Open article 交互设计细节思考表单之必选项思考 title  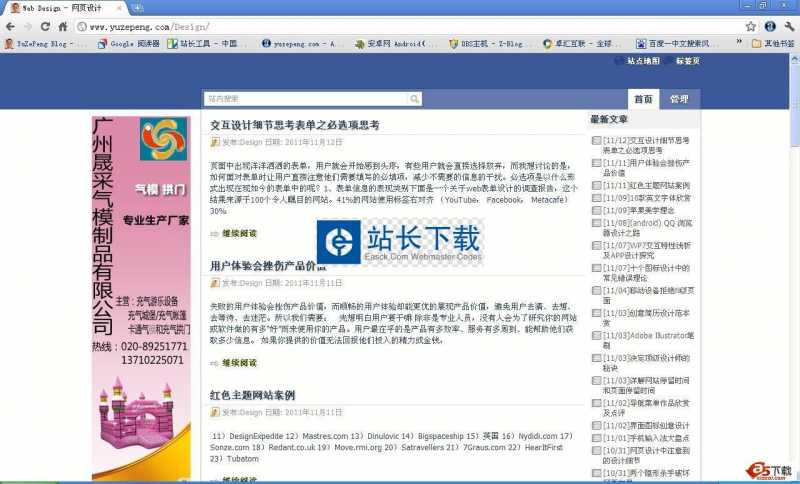(x=294, y=125)
